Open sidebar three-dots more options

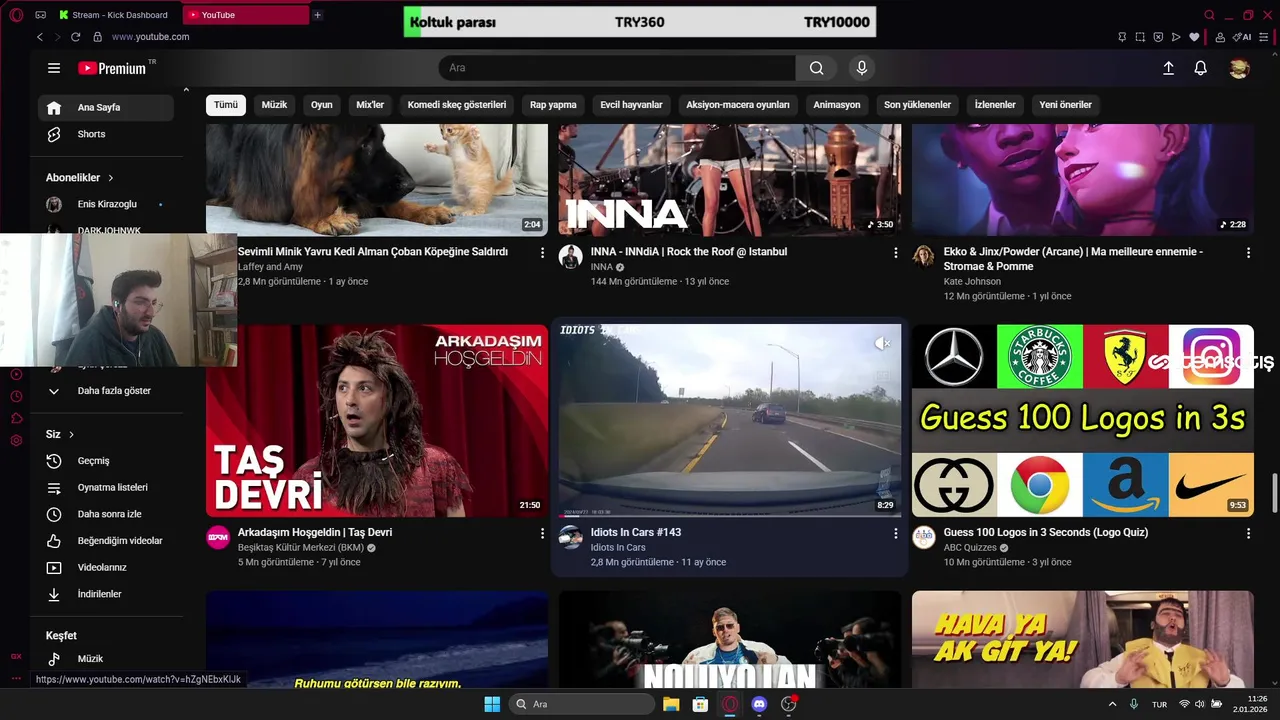tap(16, 678)
